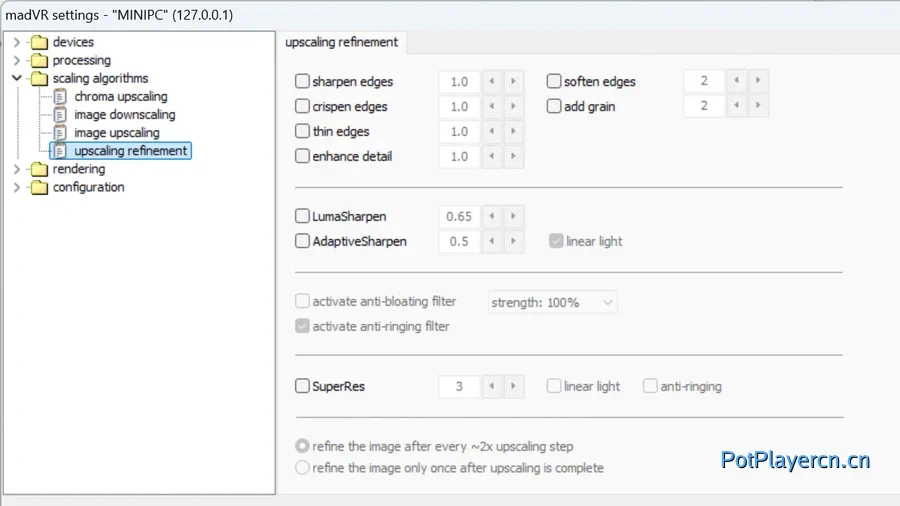Open the anti-bloating strength dropdown
The width and height of the screenshot is (900, 506).
pyautogui.click(x=552, y=302)
